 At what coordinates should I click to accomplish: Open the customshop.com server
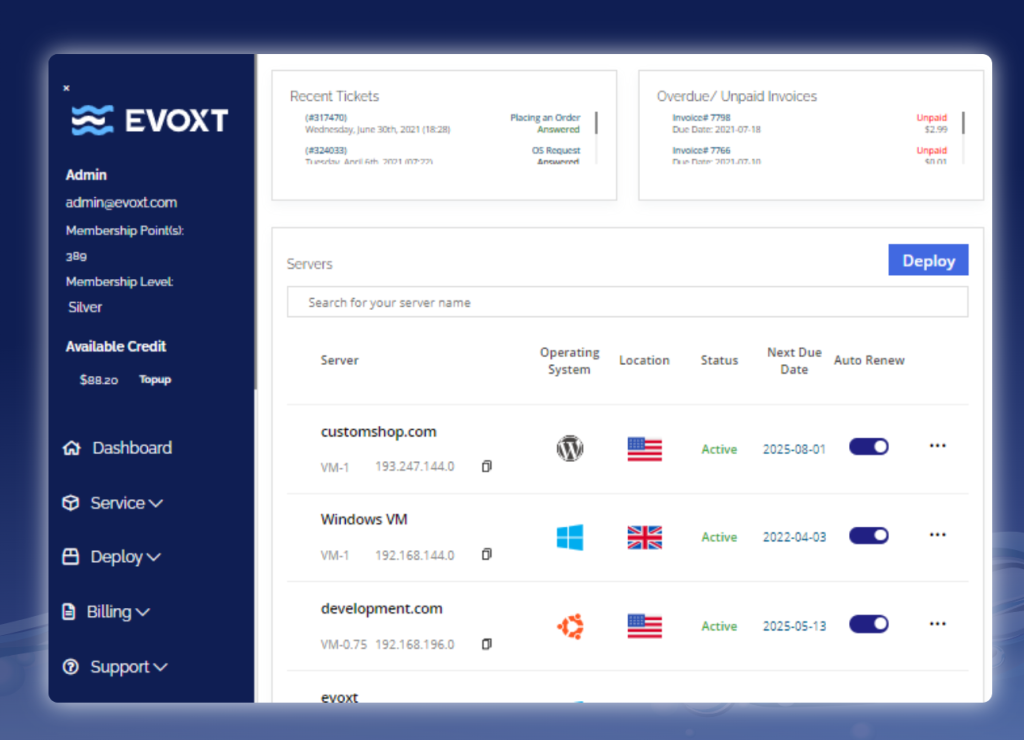(x=378, y=432)
